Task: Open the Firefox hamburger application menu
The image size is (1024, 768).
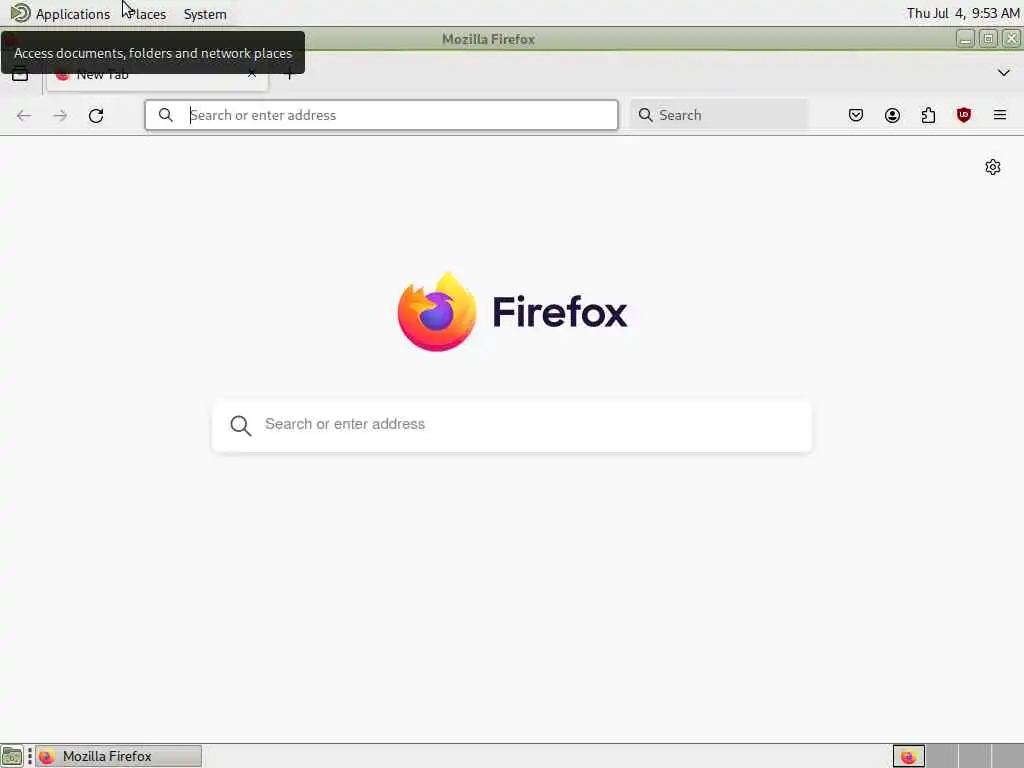Action: point(1000,116)
